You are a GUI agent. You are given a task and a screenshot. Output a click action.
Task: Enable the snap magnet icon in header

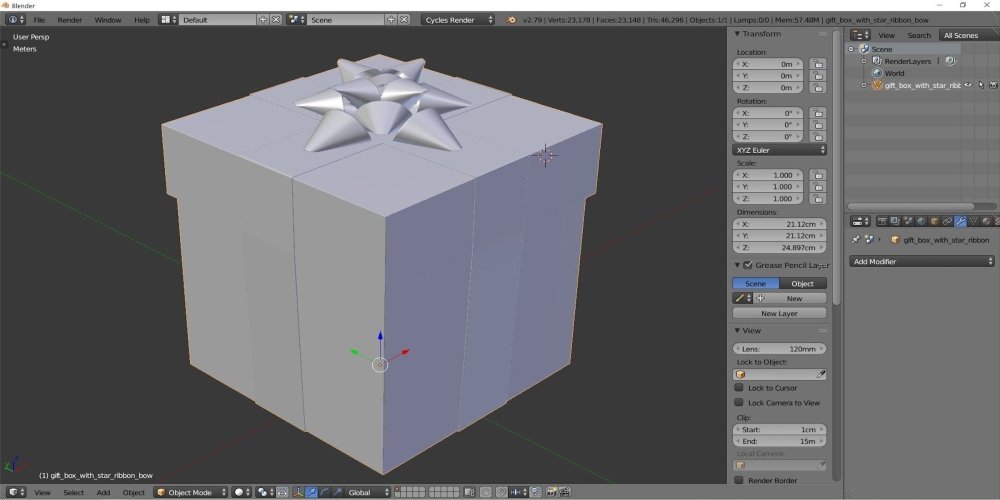(x=501, y=492)
